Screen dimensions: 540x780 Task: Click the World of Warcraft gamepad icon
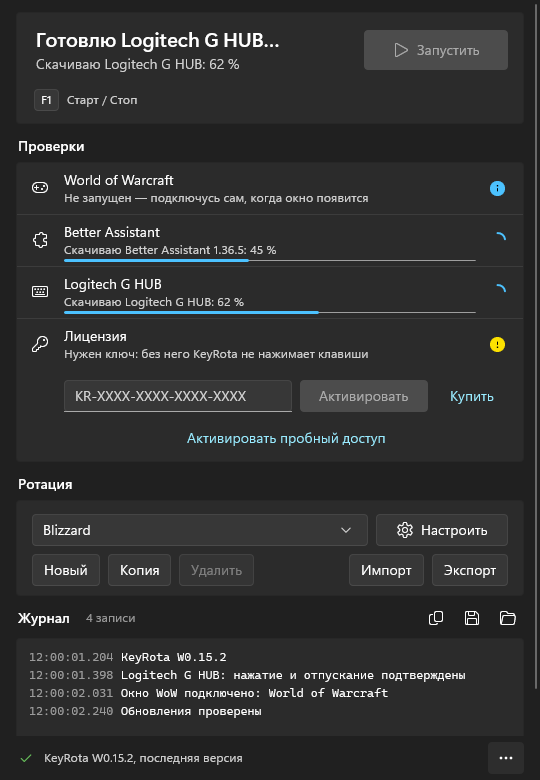tap(40, 188)
